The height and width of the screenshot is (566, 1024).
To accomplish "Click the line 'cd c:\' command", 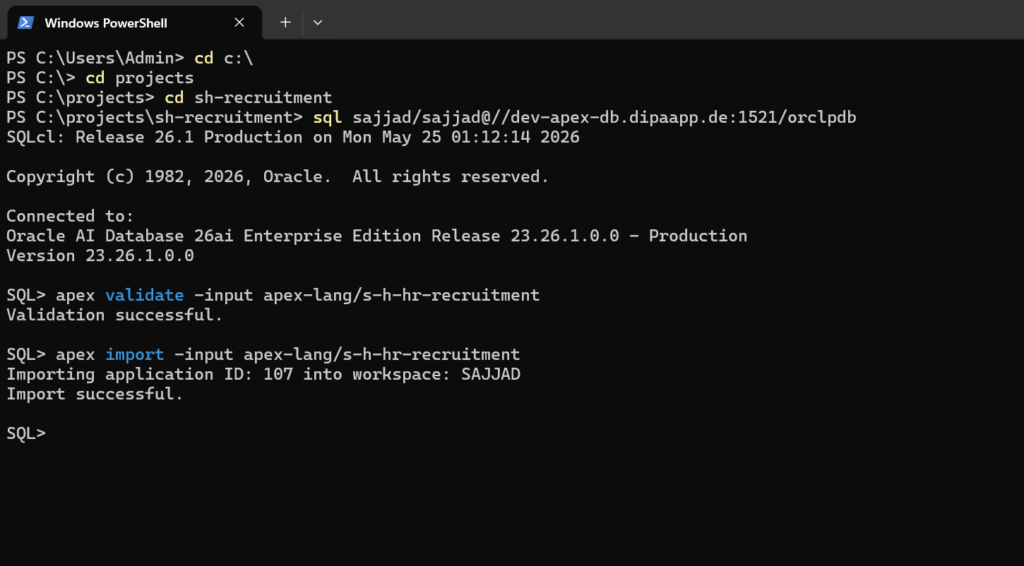I will point(129,58).
